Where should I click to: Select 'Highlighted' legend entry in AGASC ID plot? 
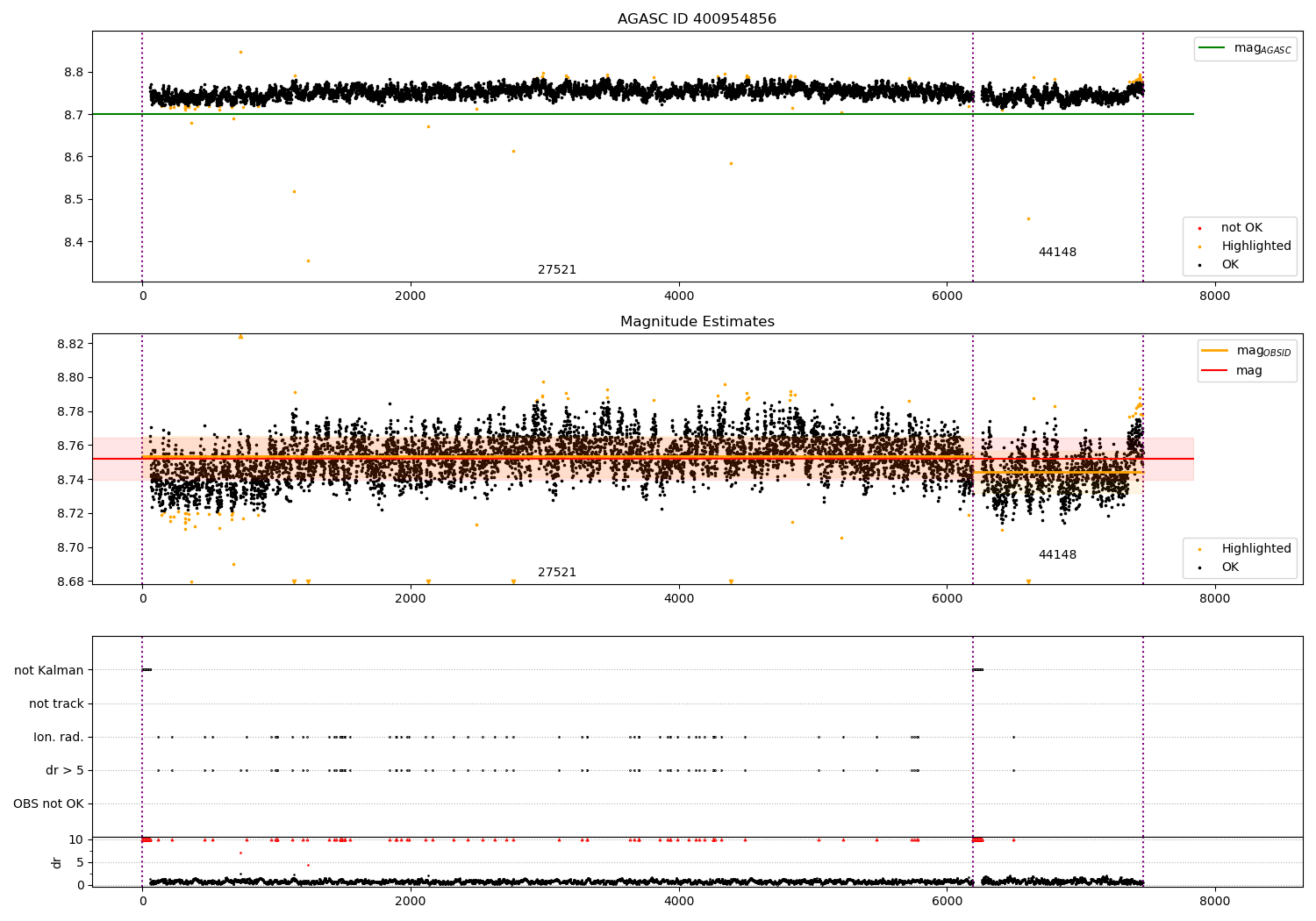coord(1246,246)
